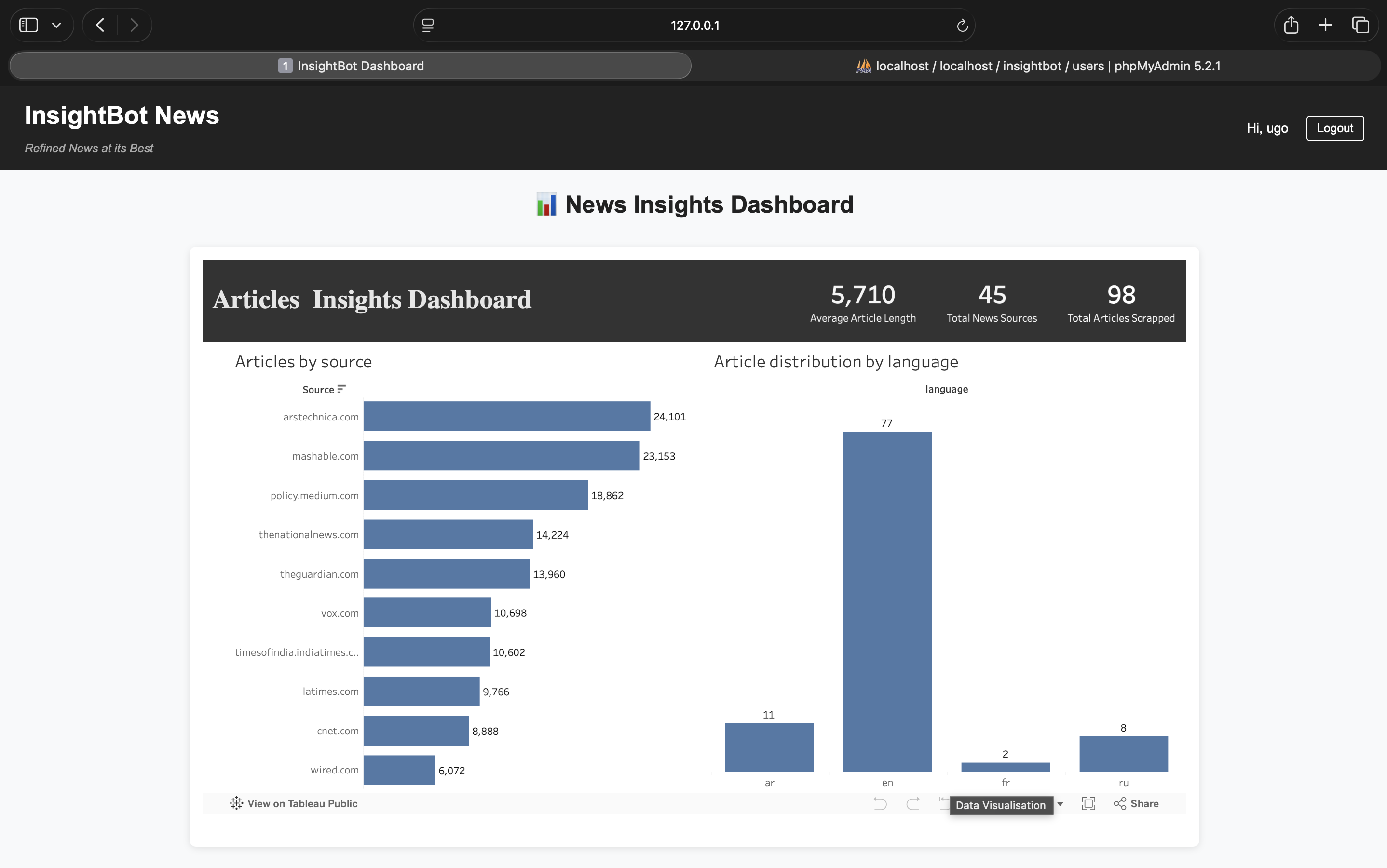Click the 'fr' language bar showing 2

point(1005,767)
